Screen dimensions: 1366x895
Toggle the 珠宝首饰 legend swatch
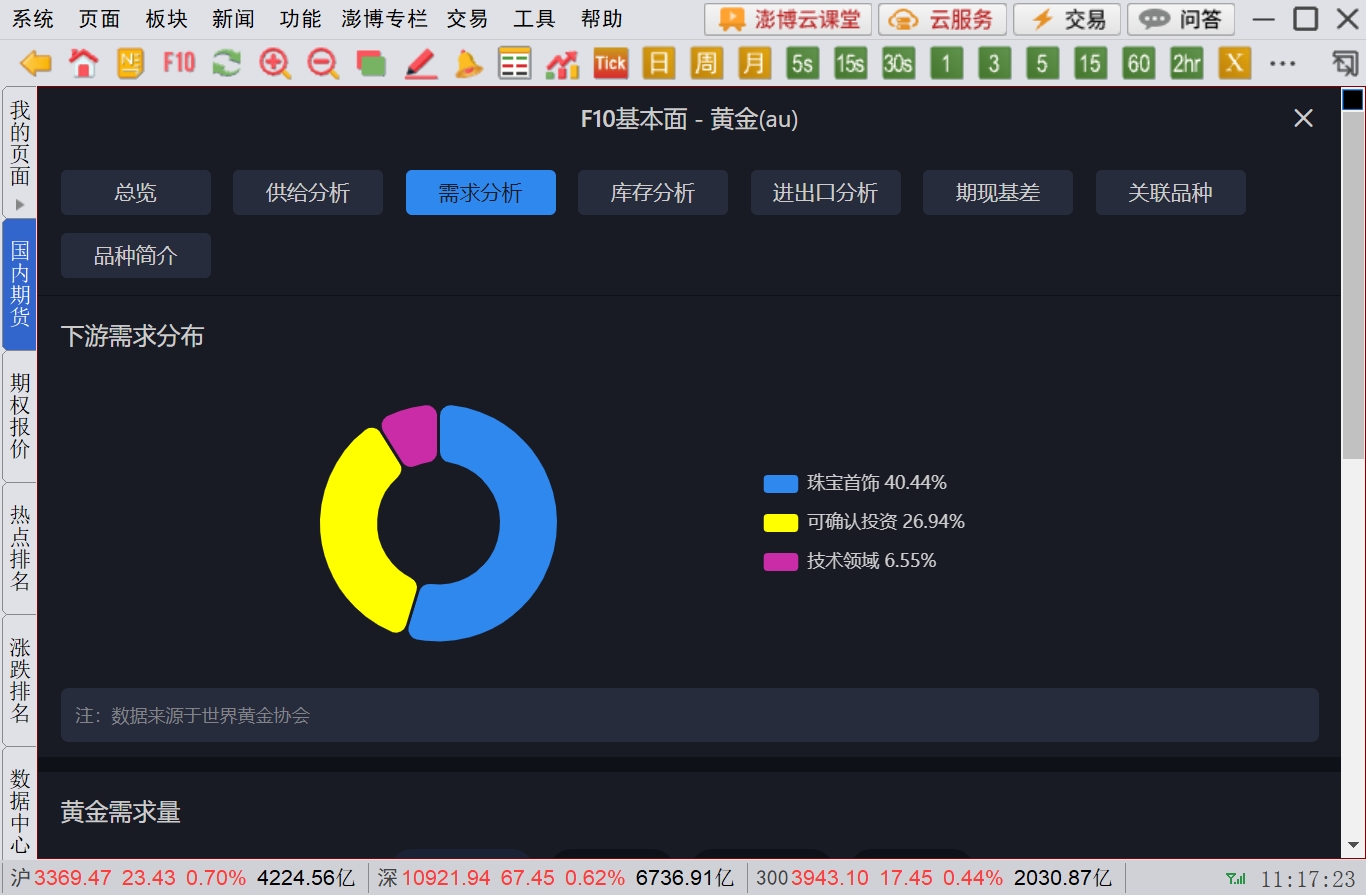pyautogui.click(x=781, y=483)
